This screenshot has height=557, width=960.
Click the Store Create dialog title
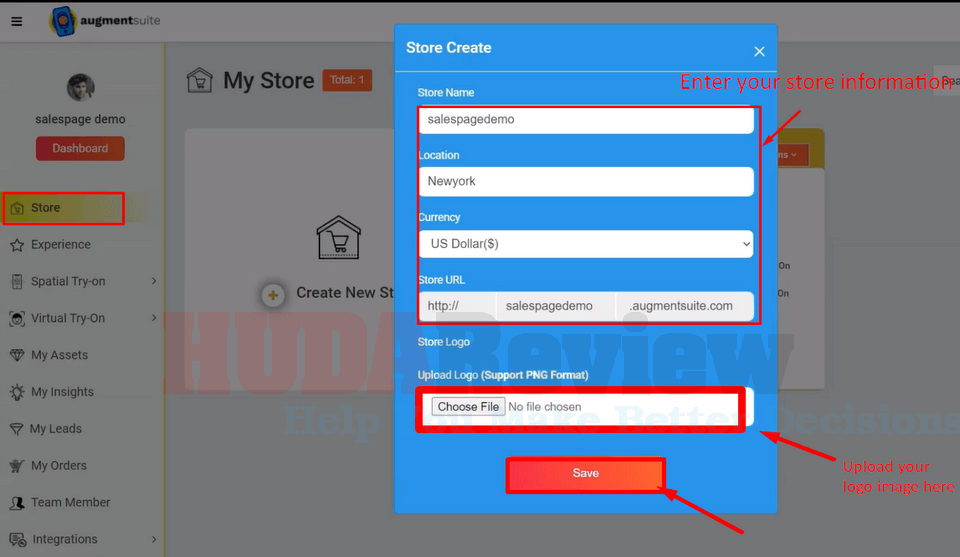coord(449,48)
